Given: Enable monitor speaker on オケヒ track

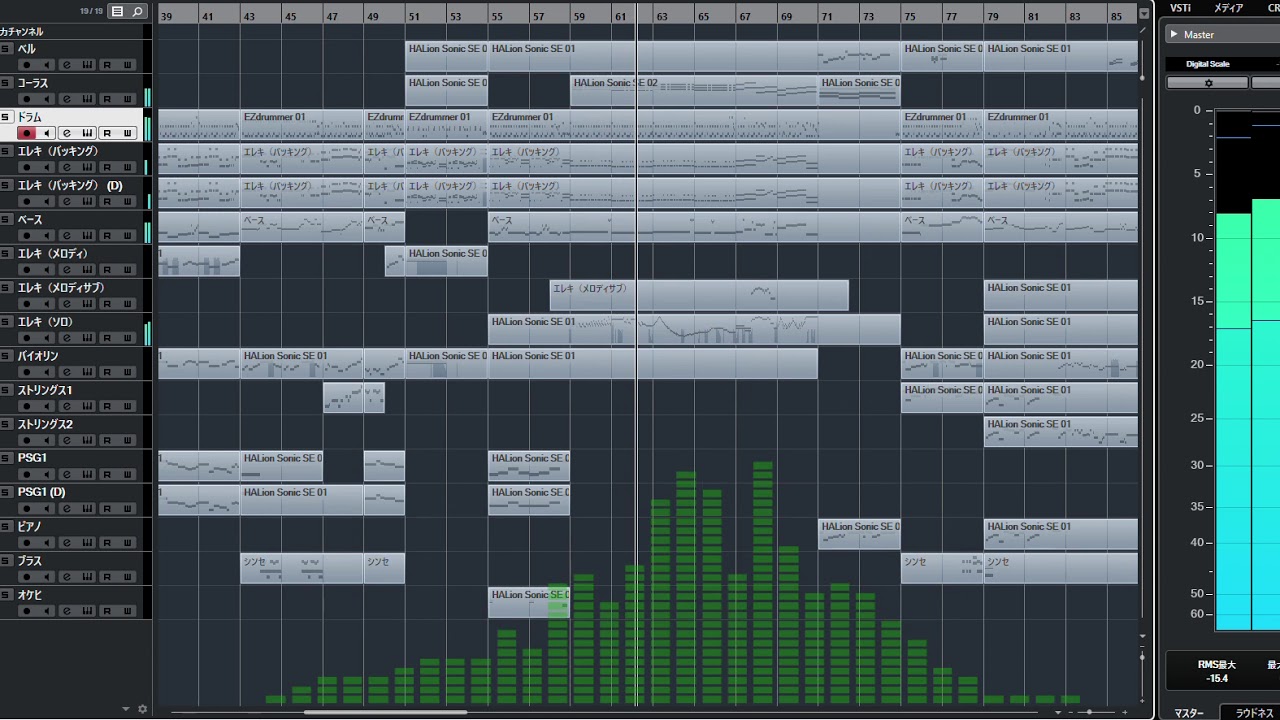Looking at the screenshot, I should tap(47, 610).
